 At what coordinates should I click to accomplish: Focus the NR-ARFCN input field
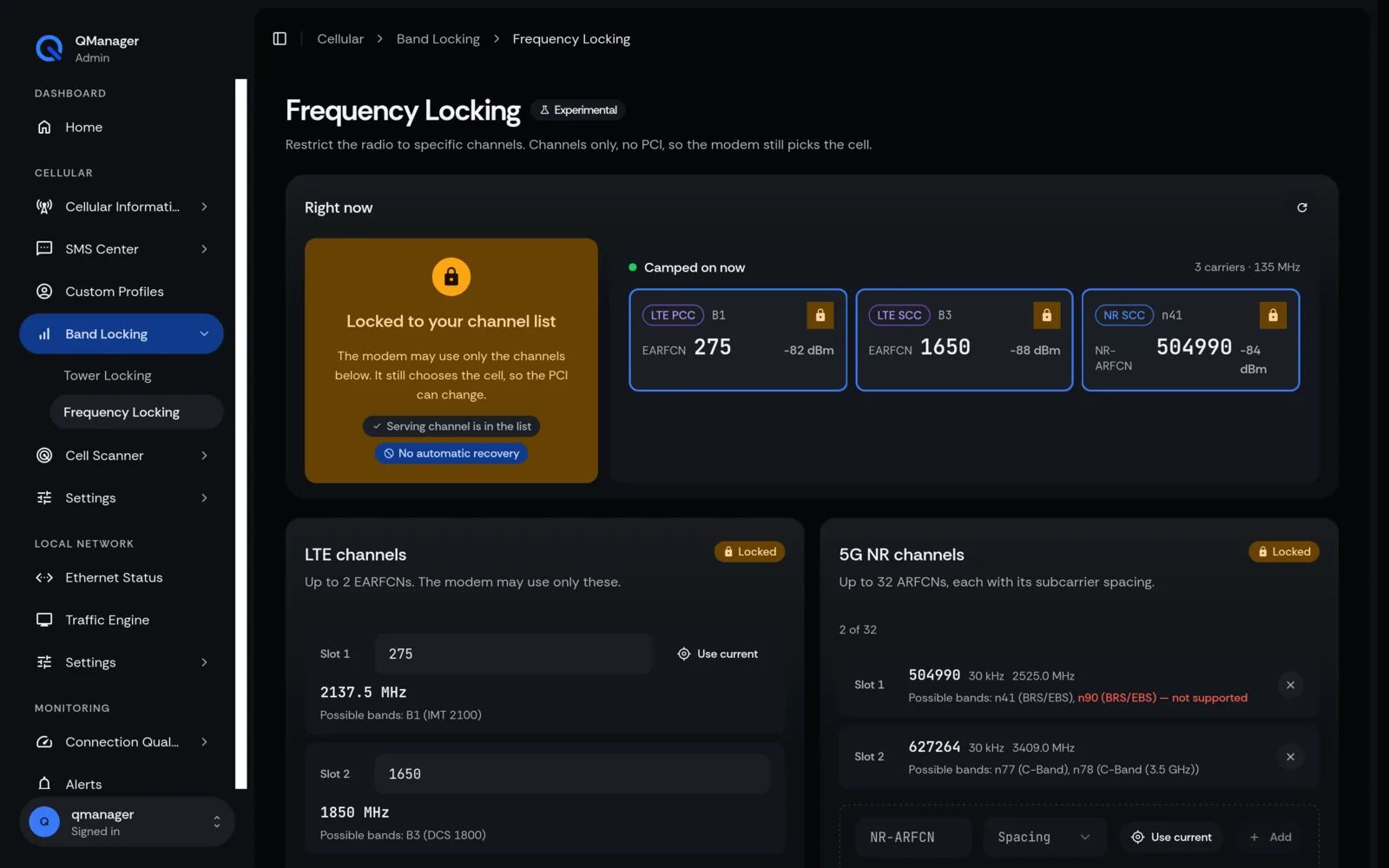913,838
